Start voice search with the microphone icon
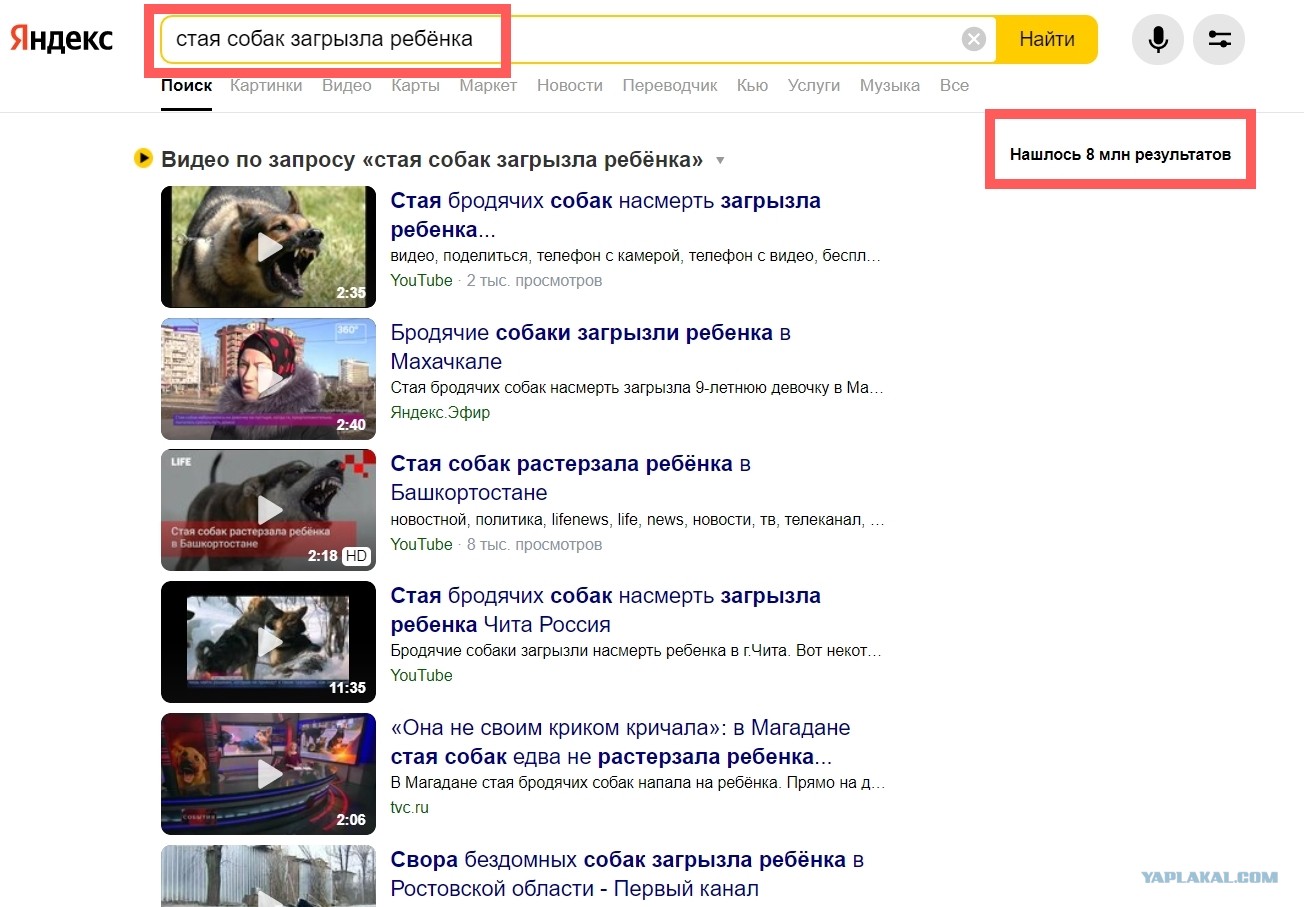Viewport: 1304px width, 907px height. pyautogui.click(x=1158, y=39)
